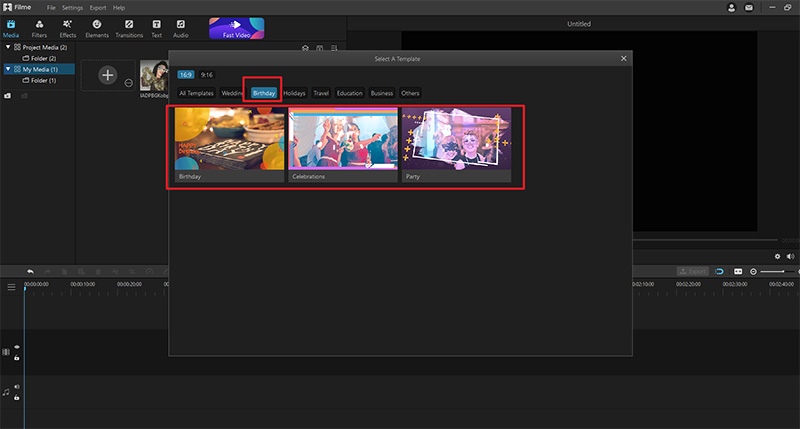The height and width of the screenshot is (429, 800).
Task: Click timeline ruler at 00:02:20:00
Action: (x=688, y=284)
